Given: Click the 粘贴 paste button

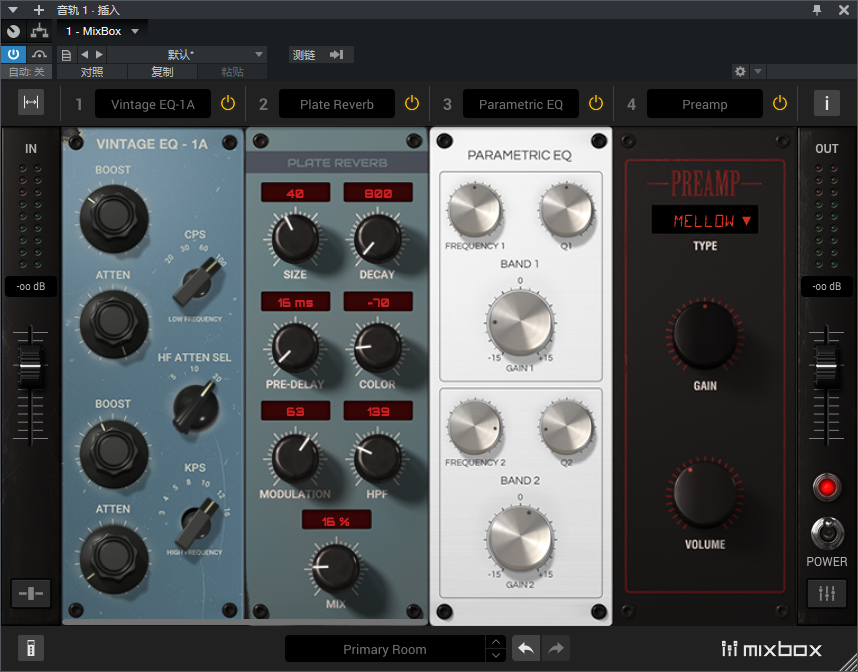Looking at the screenshot, I should point(232,72).
